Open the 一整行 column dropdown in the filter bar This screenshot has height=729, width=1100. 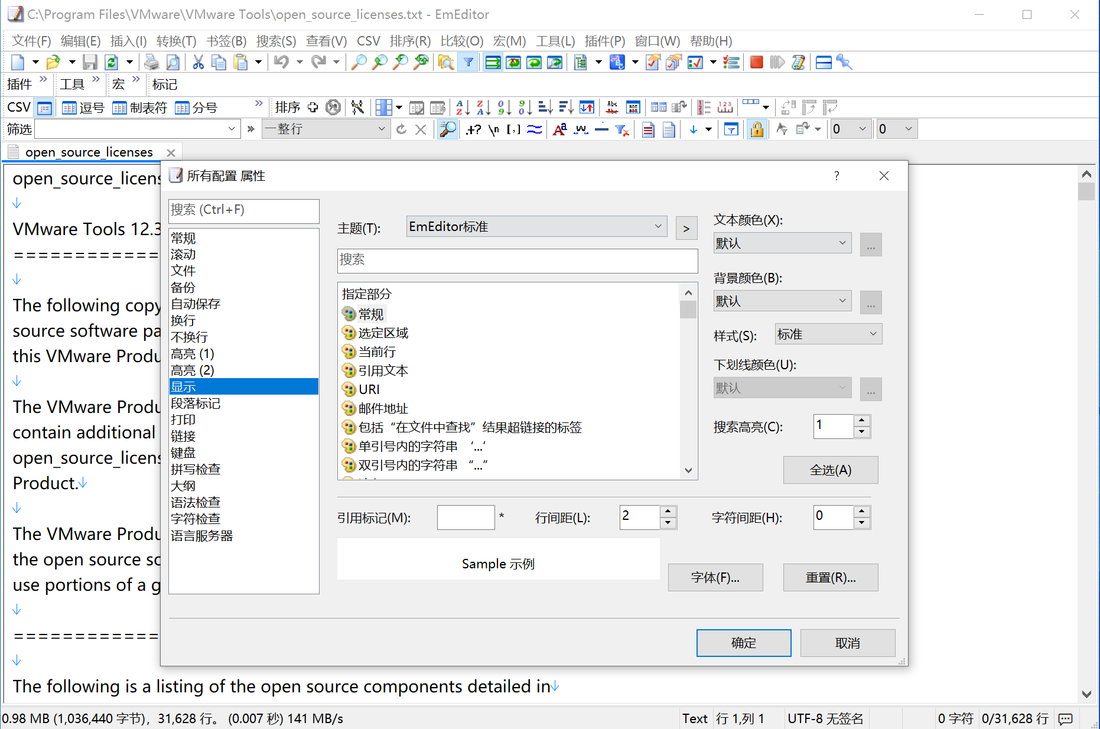[x=326, y=129]
